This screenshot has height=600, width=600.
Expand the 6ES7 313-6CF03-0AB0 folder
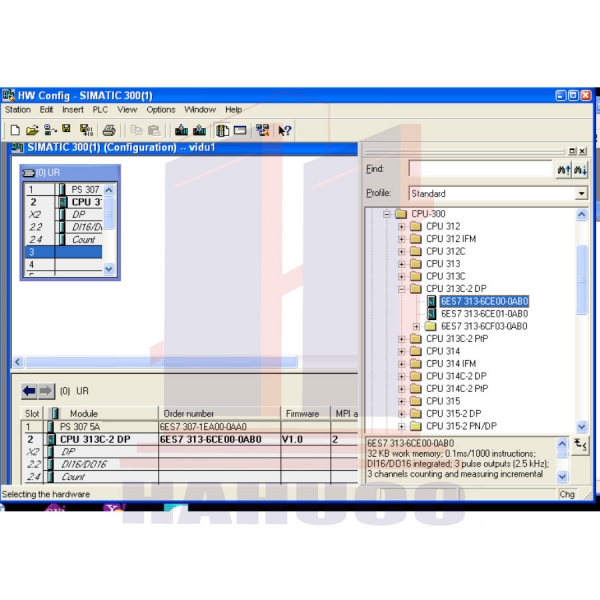416,326
